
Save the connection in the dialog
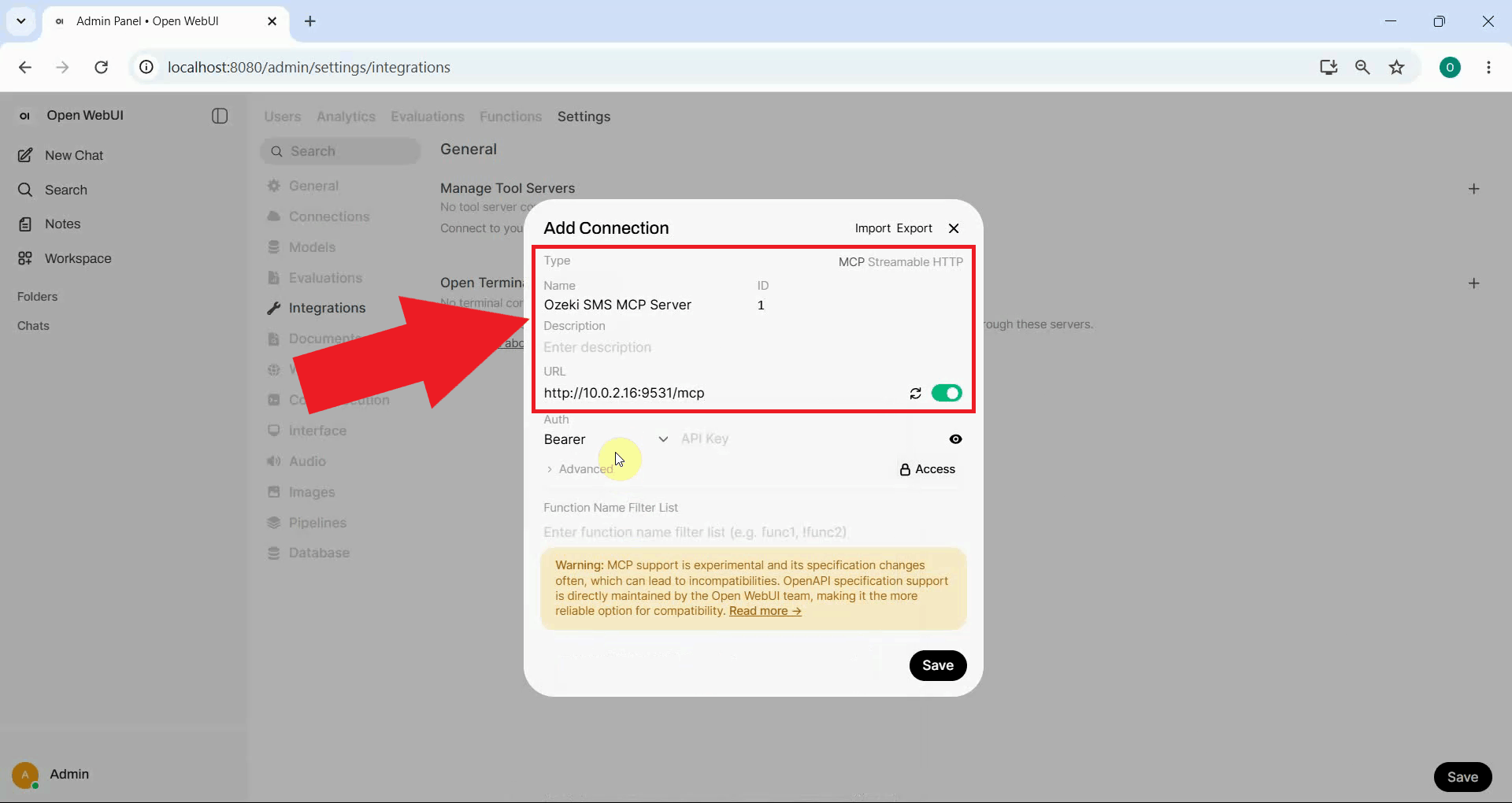pos(938,665)
